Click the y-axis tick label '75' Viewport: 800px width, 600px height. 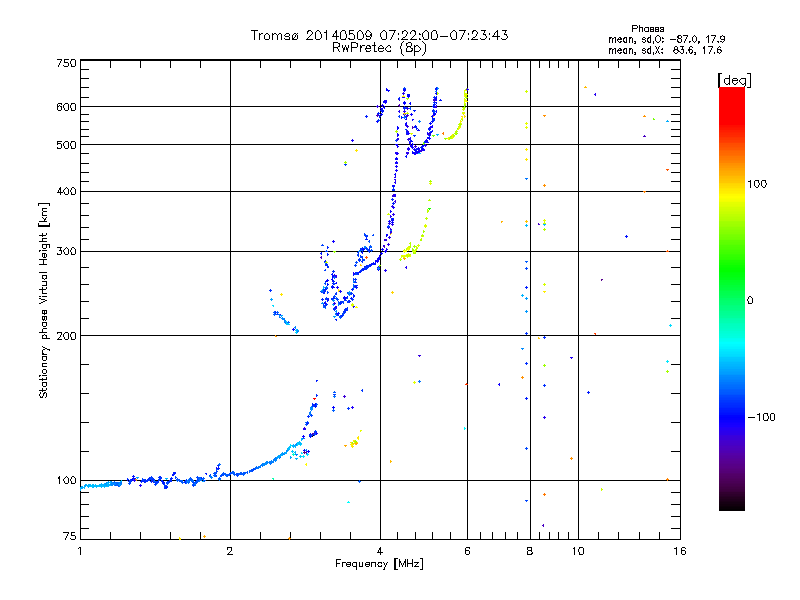click(x=70, y=536)
